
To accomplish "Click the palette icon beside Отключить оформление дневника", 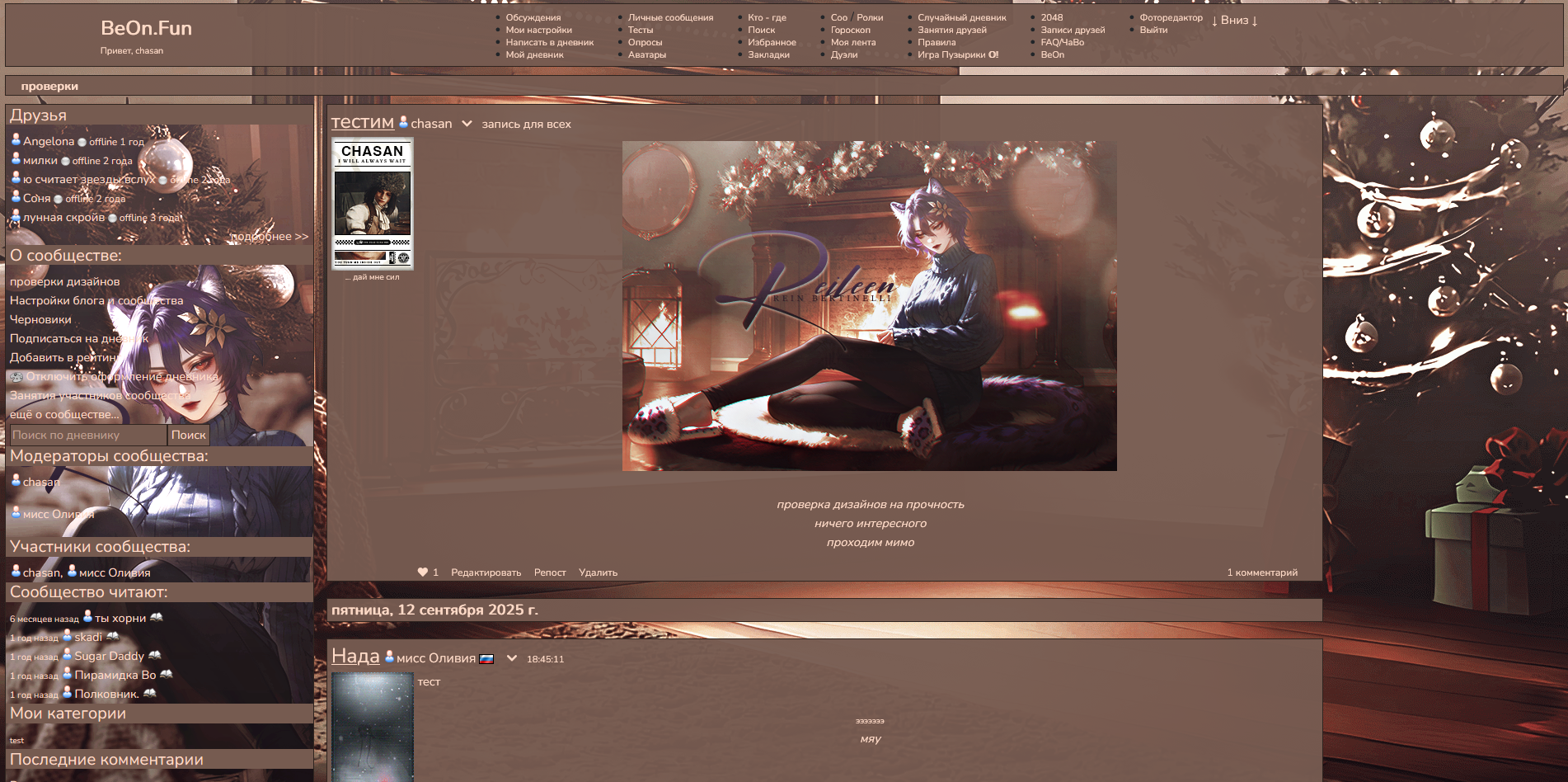I will point(16,377).
